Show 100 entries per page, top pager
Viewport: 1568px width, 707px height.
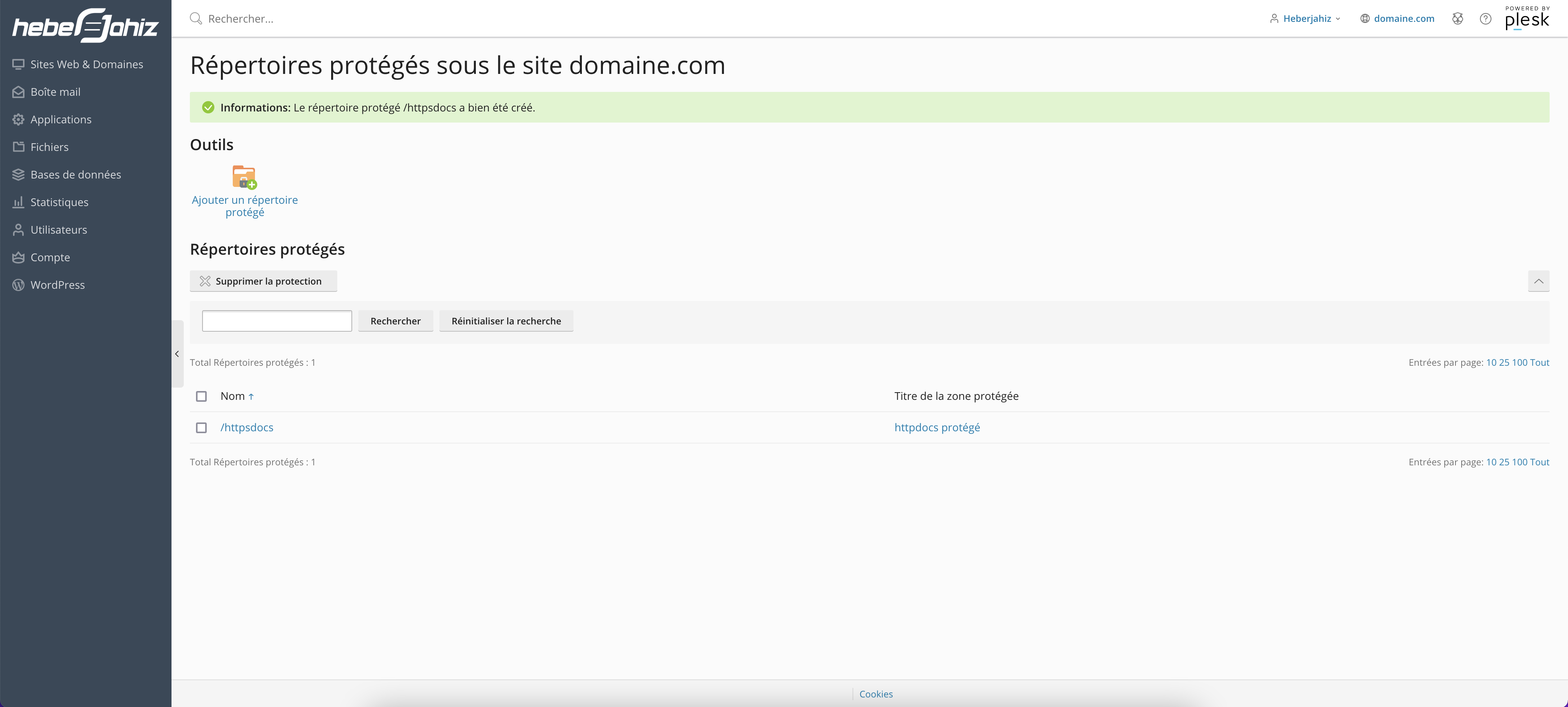pyautogui.click(x=1520, y=362)
